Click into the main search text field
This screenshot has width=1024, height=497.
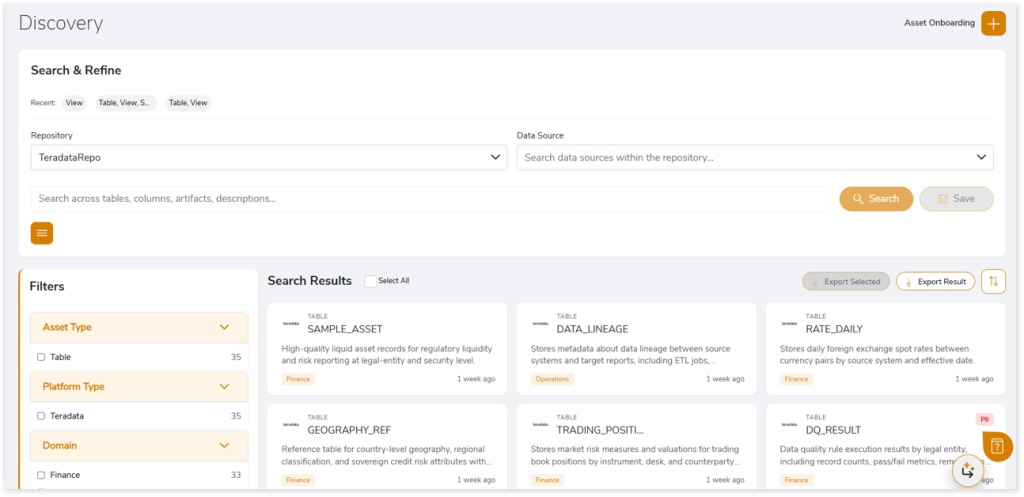430,198
